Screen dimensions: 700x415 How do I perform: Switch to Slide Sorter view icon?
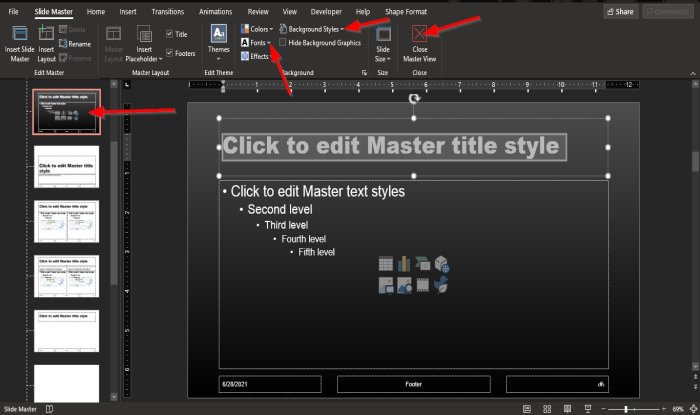547,409
